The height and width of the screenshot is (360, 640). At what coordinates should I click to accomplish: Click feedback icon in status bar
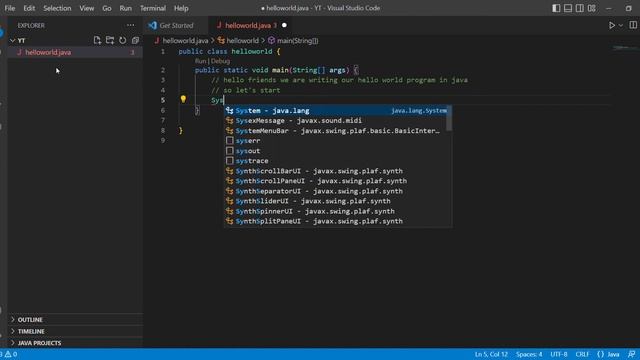tap(631, 354)
